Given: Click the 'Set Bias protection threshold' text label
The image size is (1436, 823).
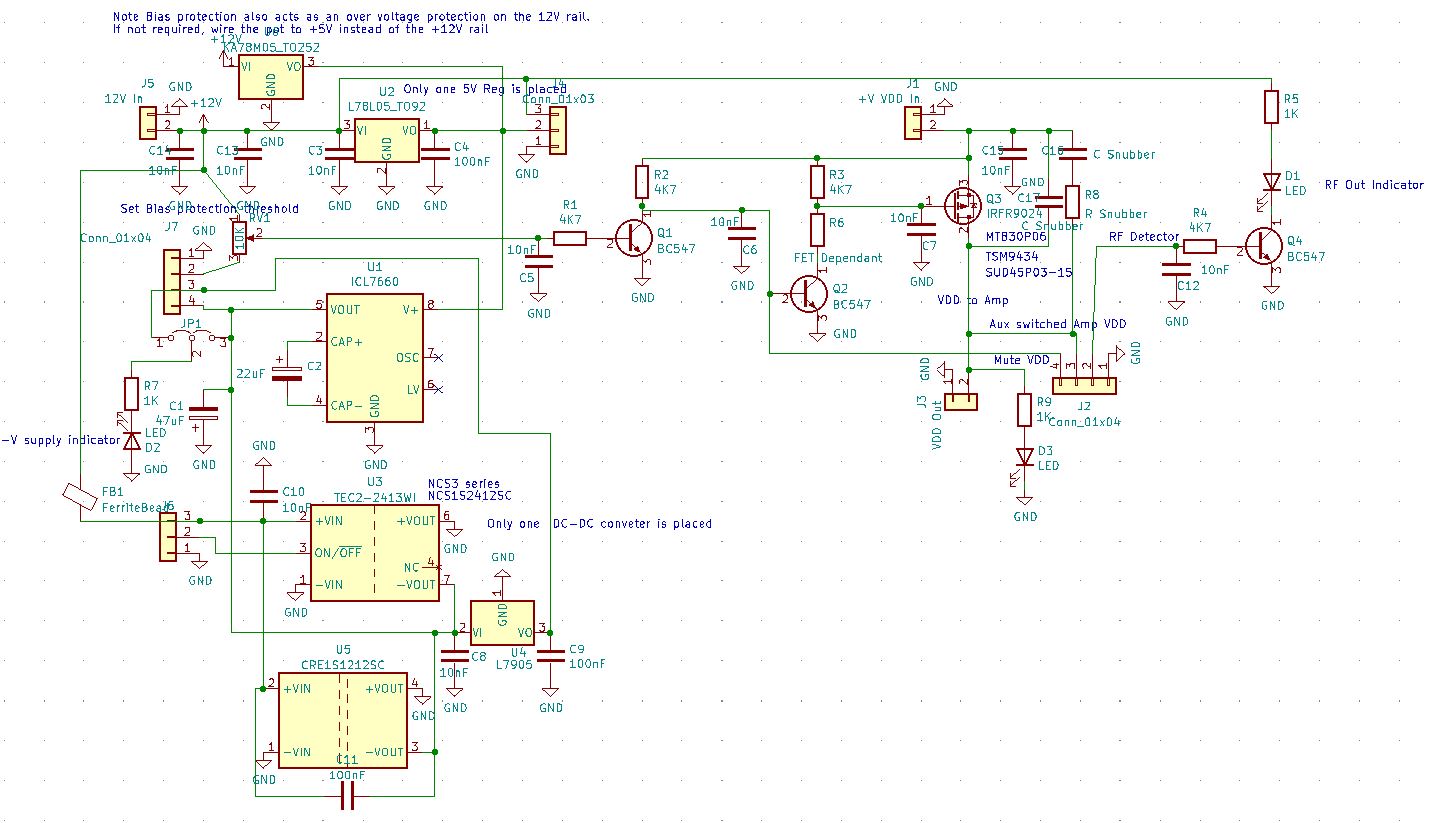Looking at the screenshot, I should tap(209, 209).
